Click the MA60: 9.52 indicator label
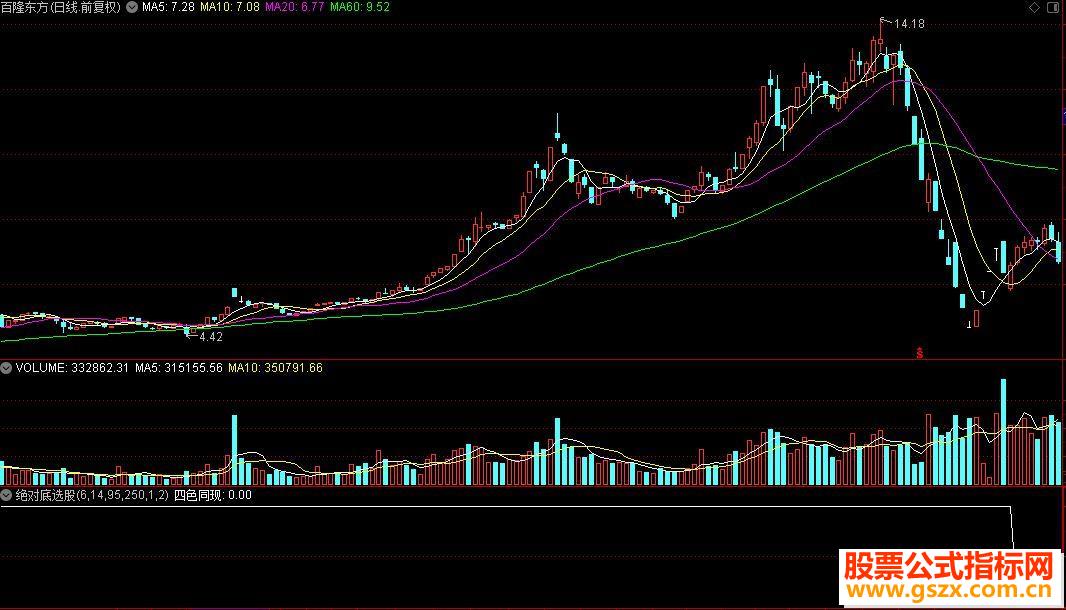This screenshot has height=610, width=1066. (360, 7)
